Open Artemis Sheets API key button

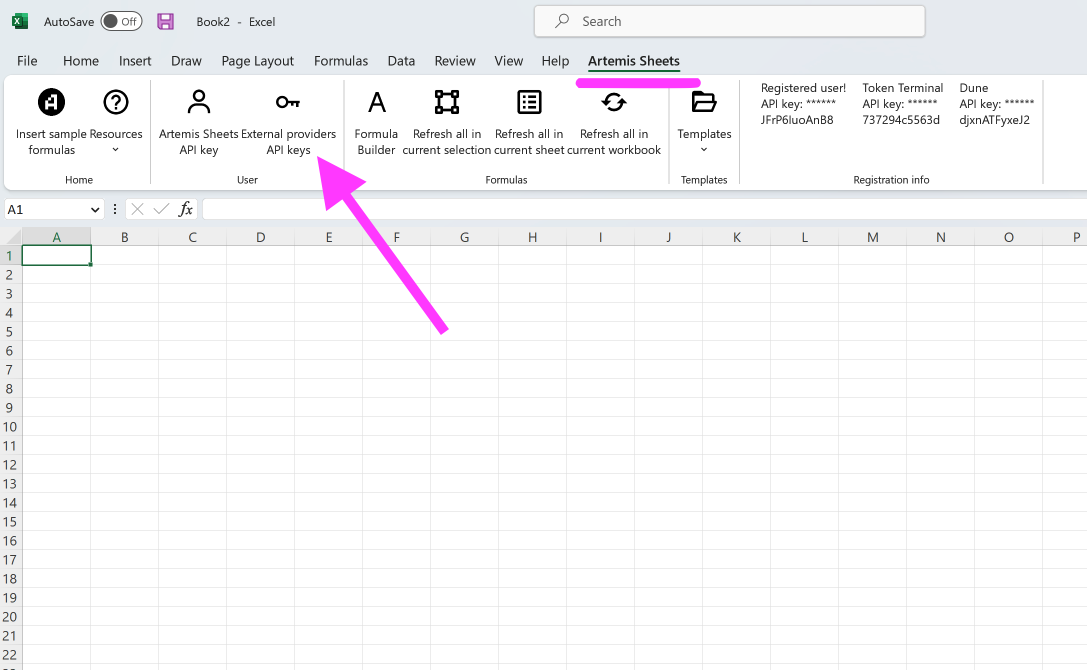click(x=199, y=121)
